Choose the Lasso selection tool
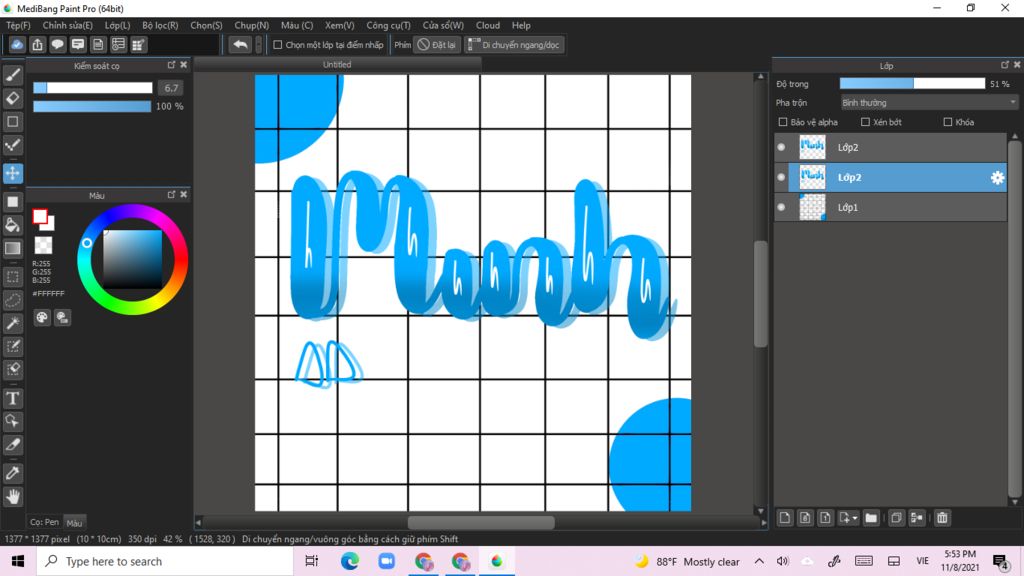 pyautogui.click(x=12, y=300)
